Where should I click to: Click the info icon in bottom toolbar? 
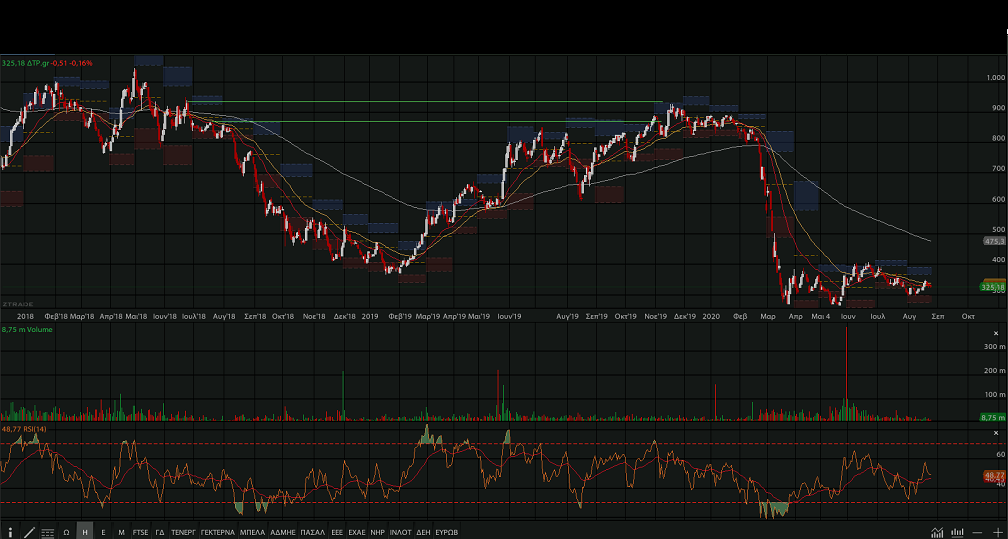(x=11, y=532)
